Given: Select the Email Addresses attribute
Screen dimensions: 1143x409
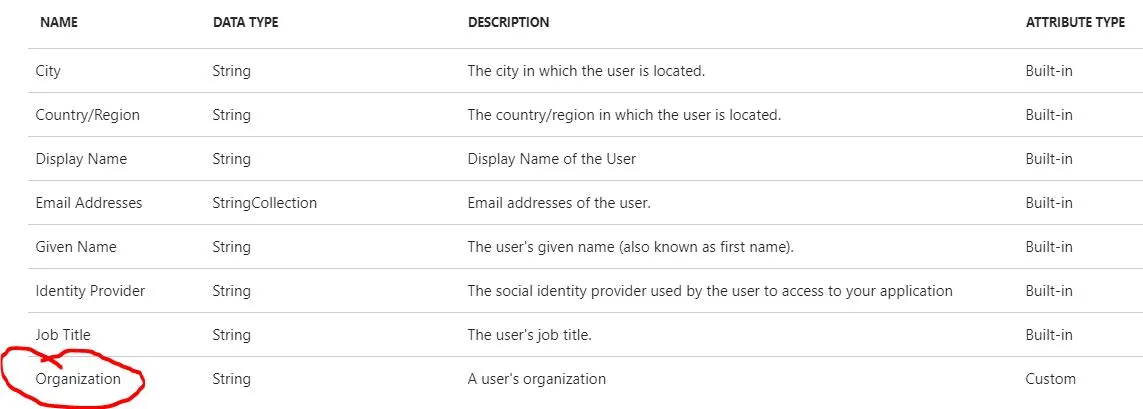Looking at the screenshot, I should 89,203.
